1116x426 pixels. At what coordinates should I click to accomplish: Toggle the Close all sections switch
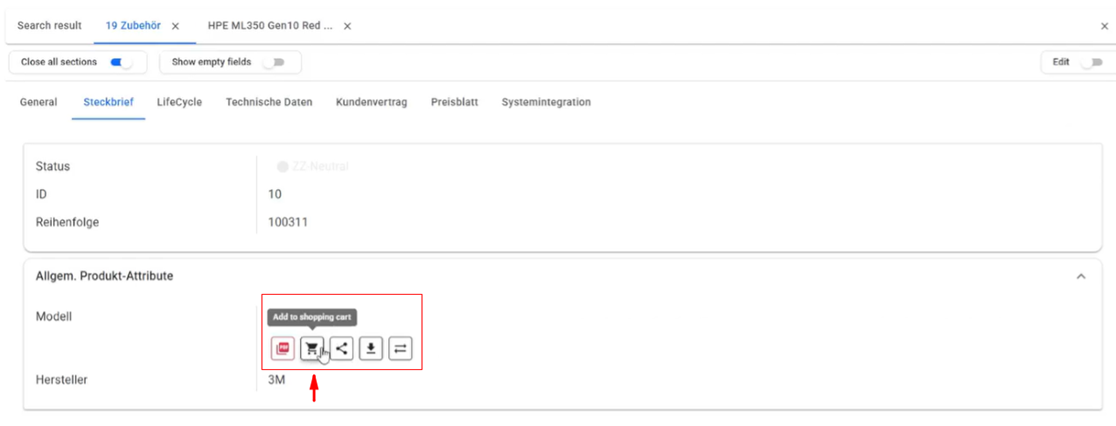coord(121,62)
